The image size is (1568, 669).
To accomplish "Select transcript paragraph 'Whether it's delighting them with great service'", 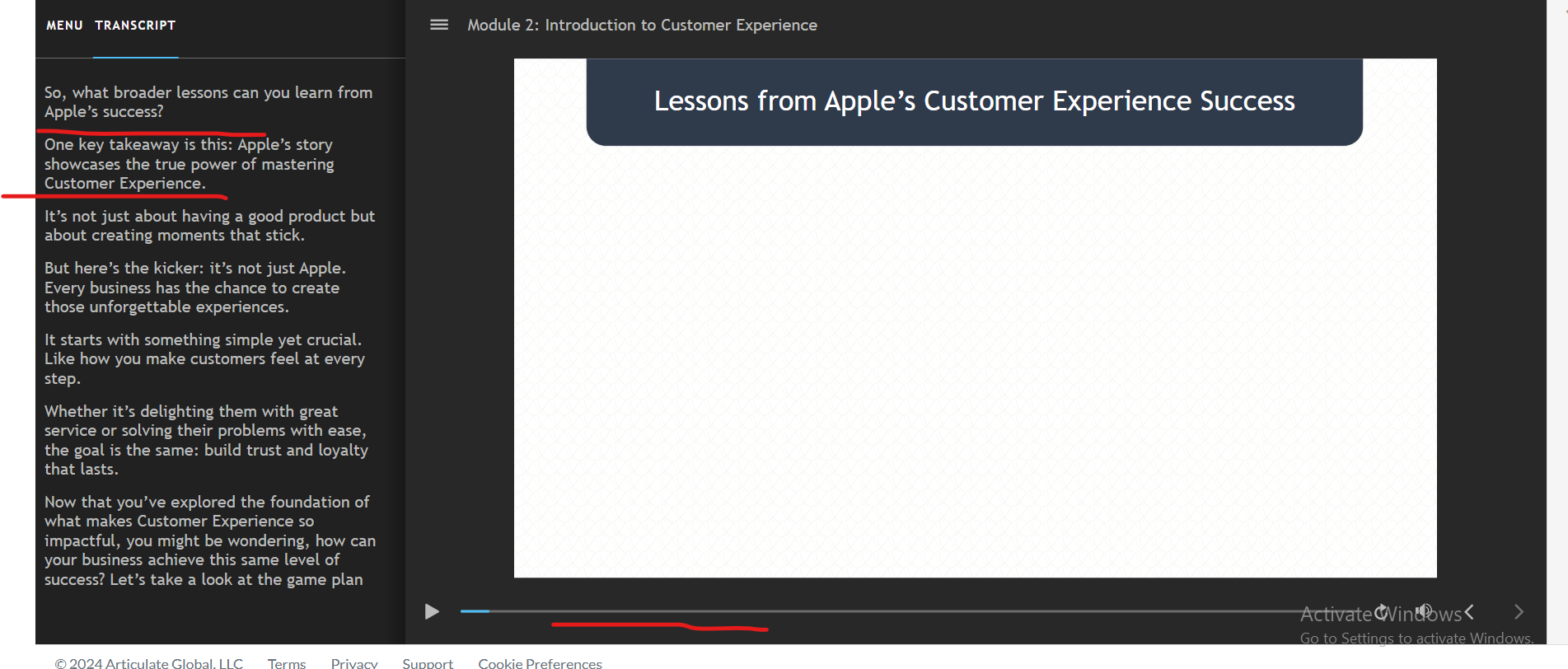I will point(206,440).
